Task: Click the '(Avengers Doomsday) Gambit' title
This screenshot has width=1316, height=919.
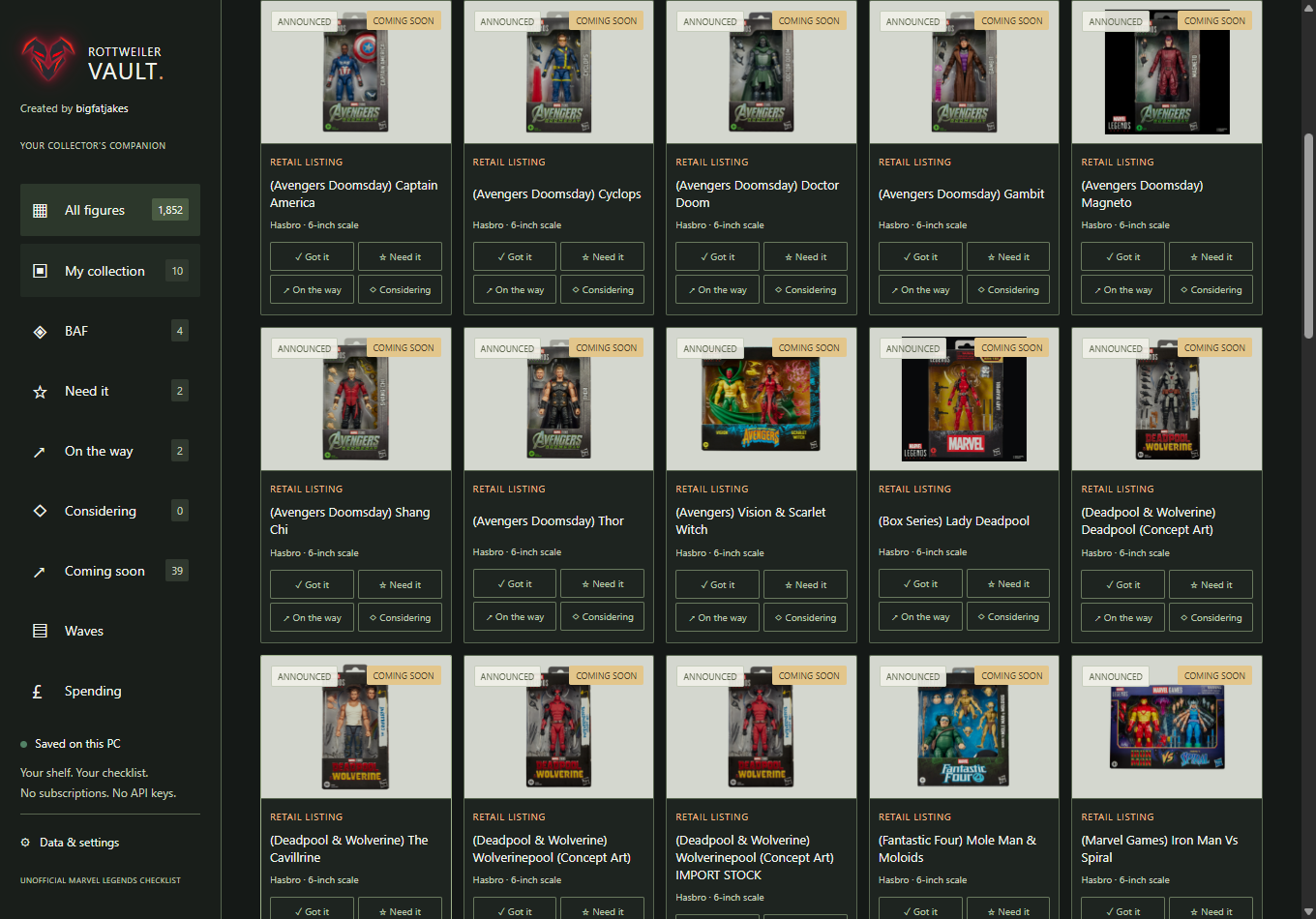Action: pyautogui.click(x=961, y=193)
